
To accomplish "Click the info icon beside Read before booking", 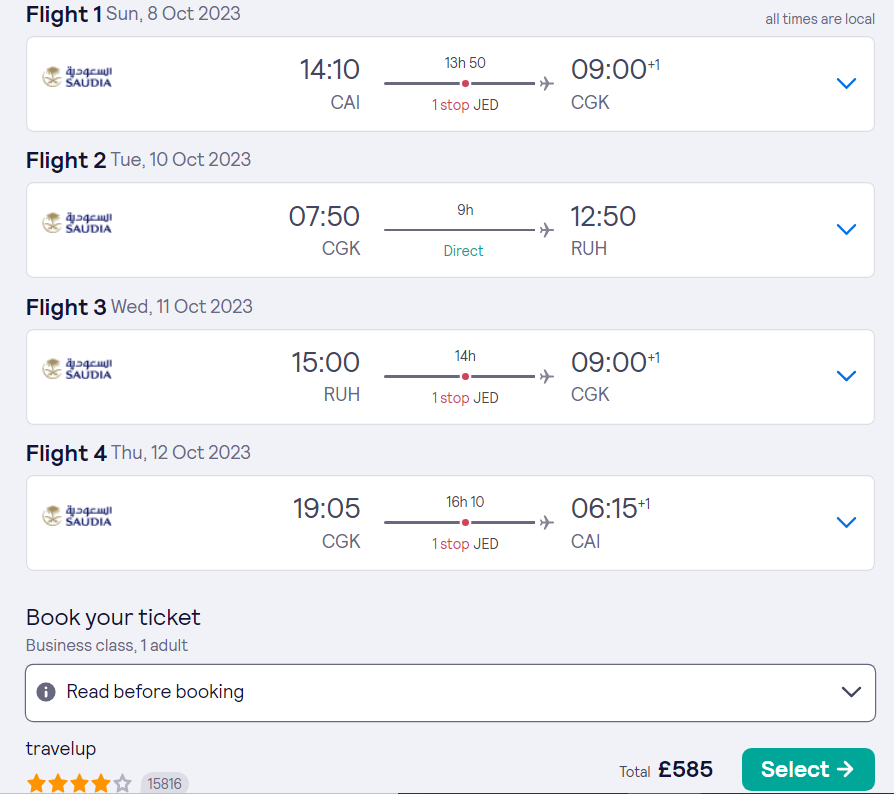I will coord(46,692).
